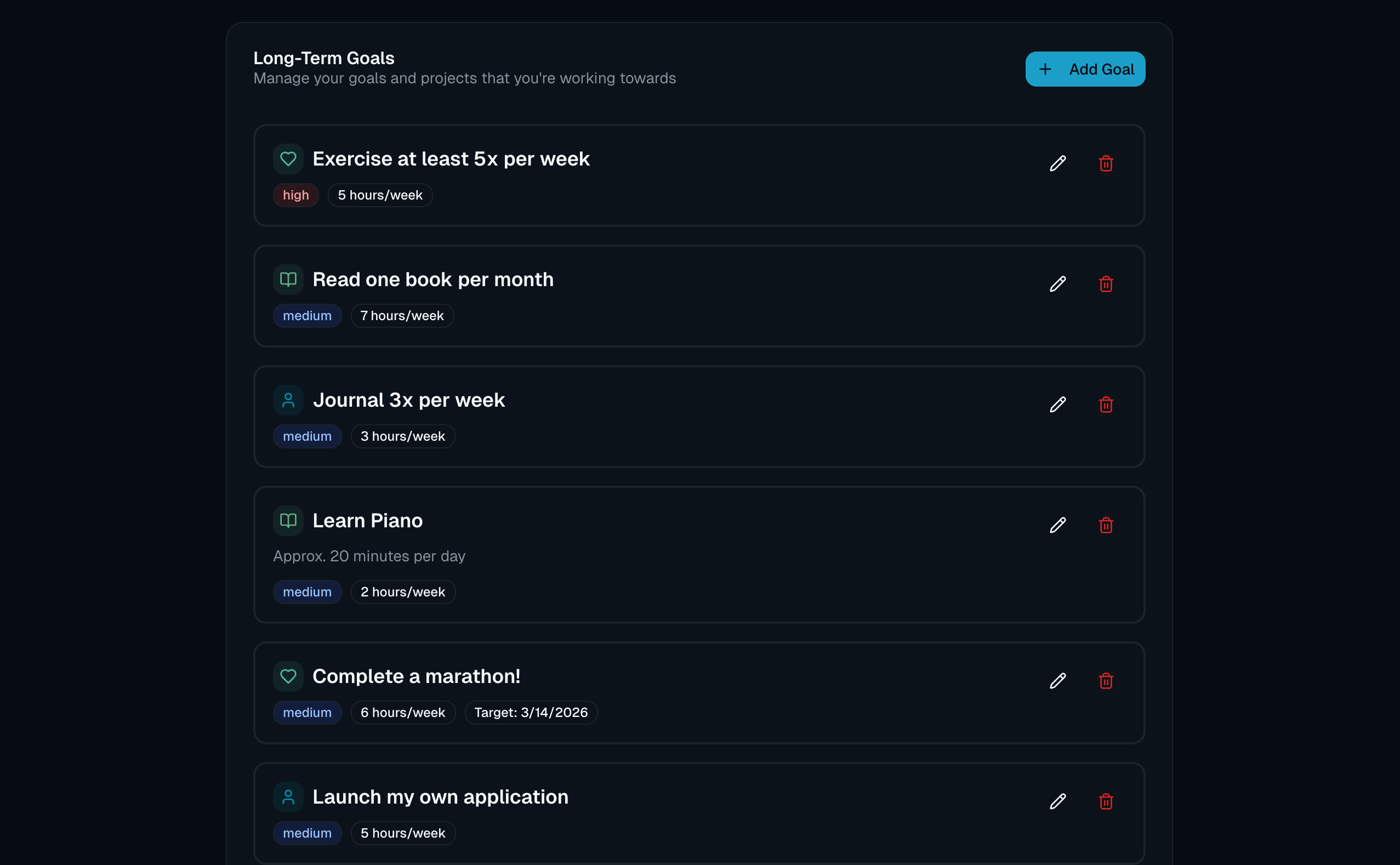Click the Read one book per month title
Image resolution: width=1400 pixels, height=865 pixels.
pyautogui.click(x=433, y=280)
